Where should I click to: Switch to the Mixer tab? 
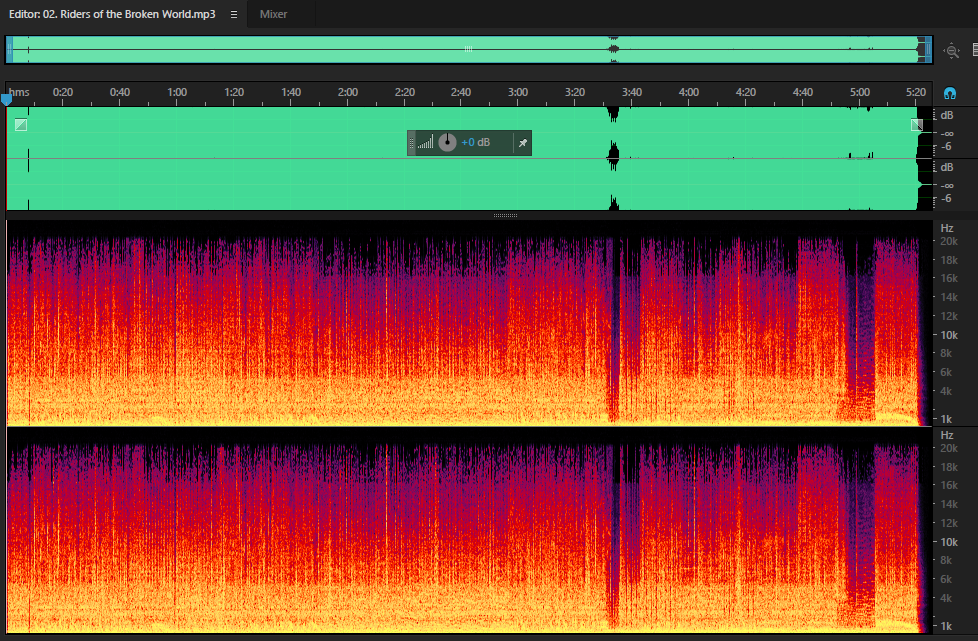273,14
